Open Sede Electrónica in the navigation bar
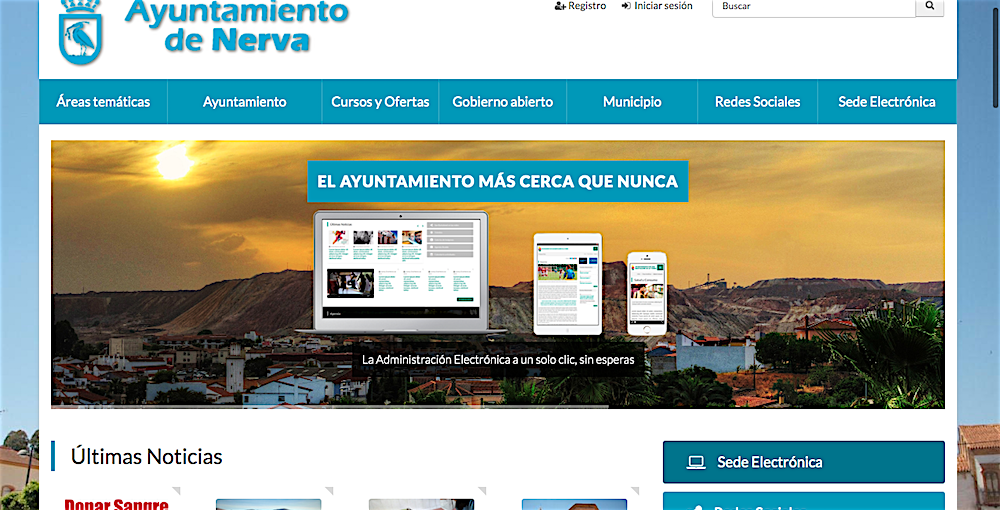The image size is (1000, 510). pyautogui.click(x=886, y=101)
